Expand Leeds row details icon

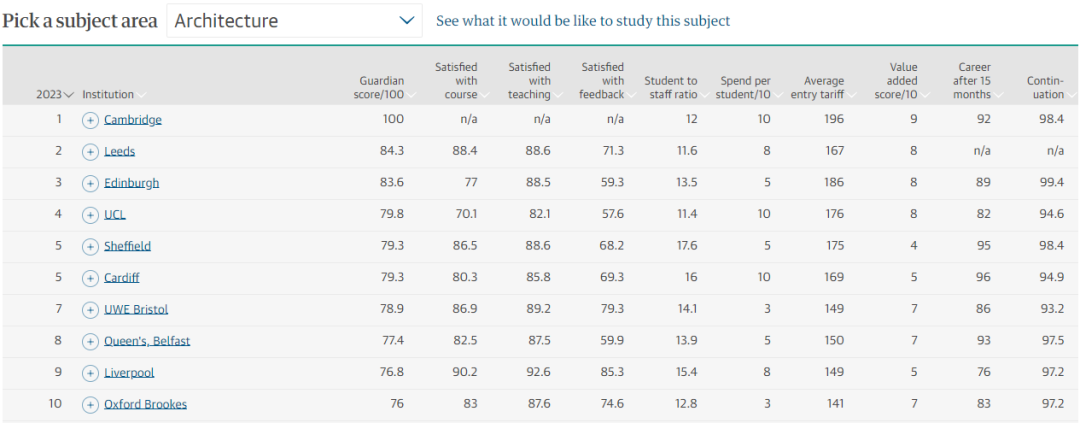click(90, 152)
